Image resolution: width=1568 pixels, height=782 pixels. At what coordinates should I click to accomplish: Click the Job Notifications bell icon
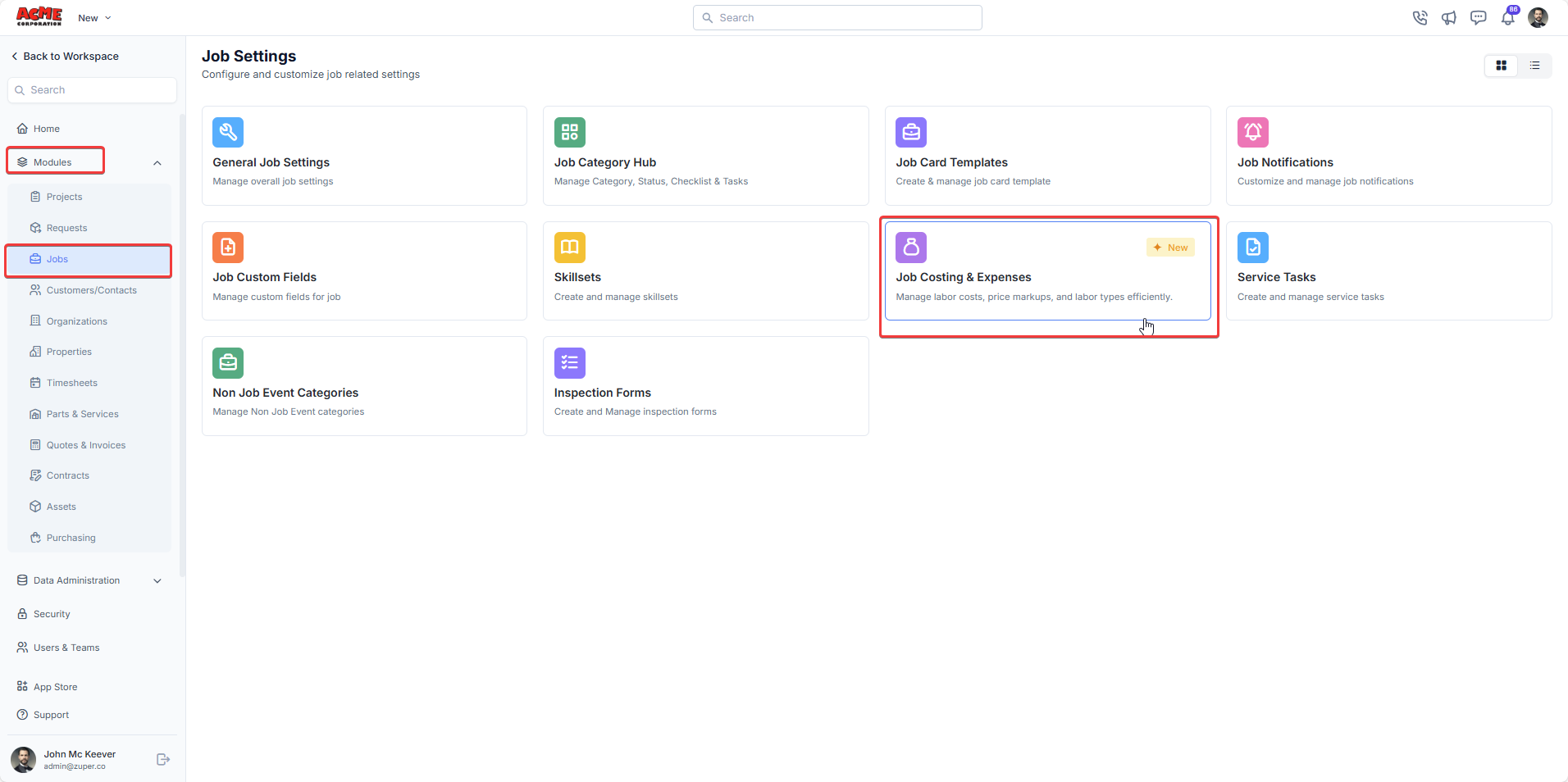click(x=1253, y=132)
